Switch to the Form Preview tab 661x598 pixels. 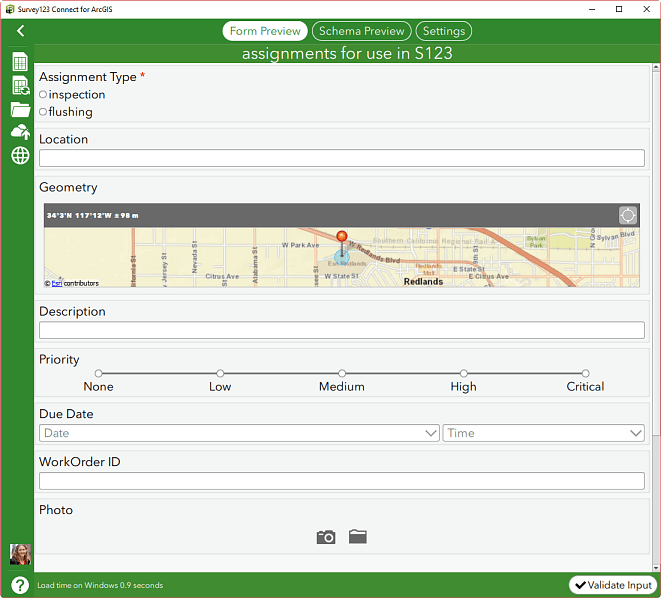pos(265,31)
